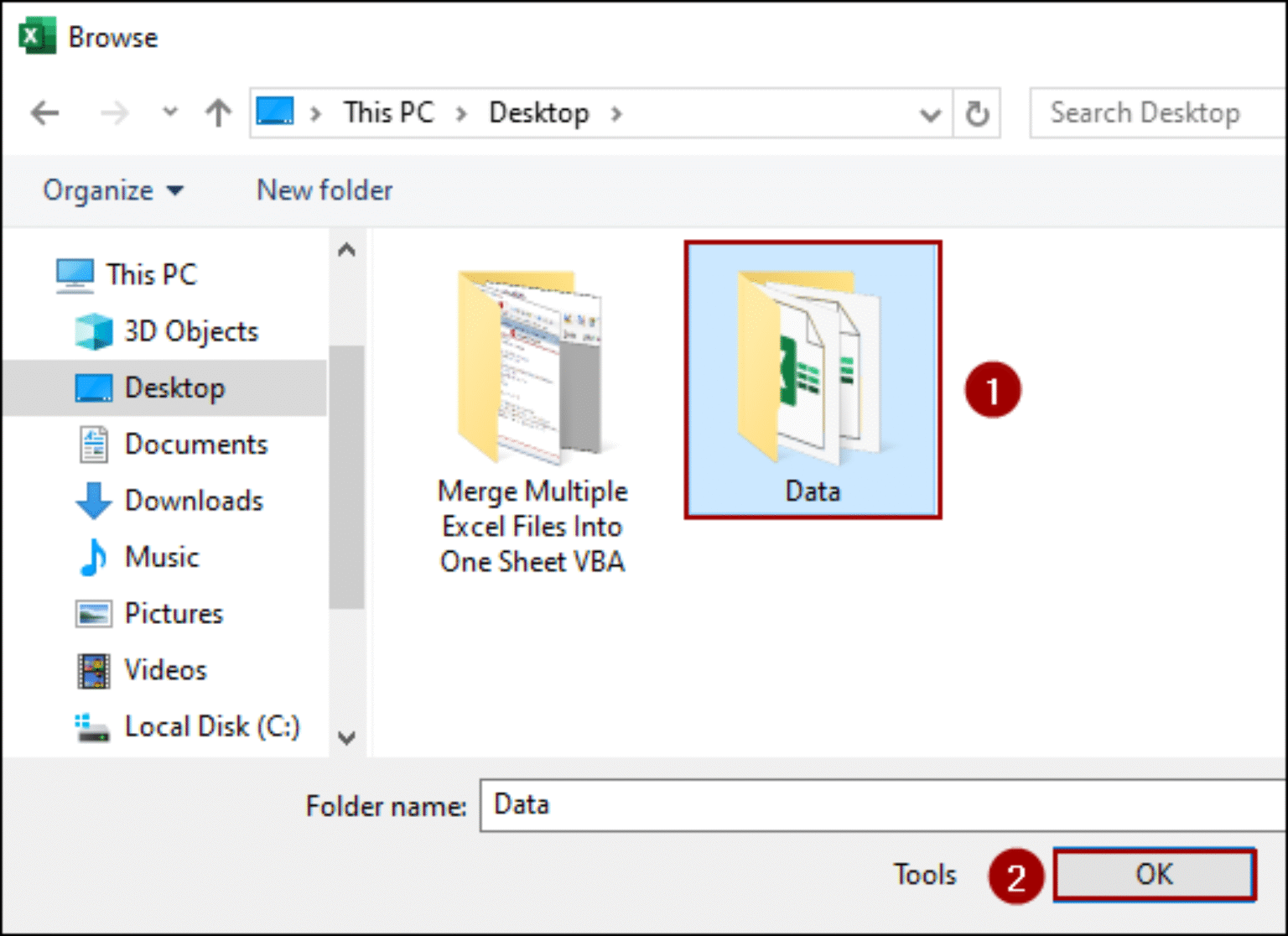The image size is (1288, 936).
Task: Click the New folder button
Action: 324,190
